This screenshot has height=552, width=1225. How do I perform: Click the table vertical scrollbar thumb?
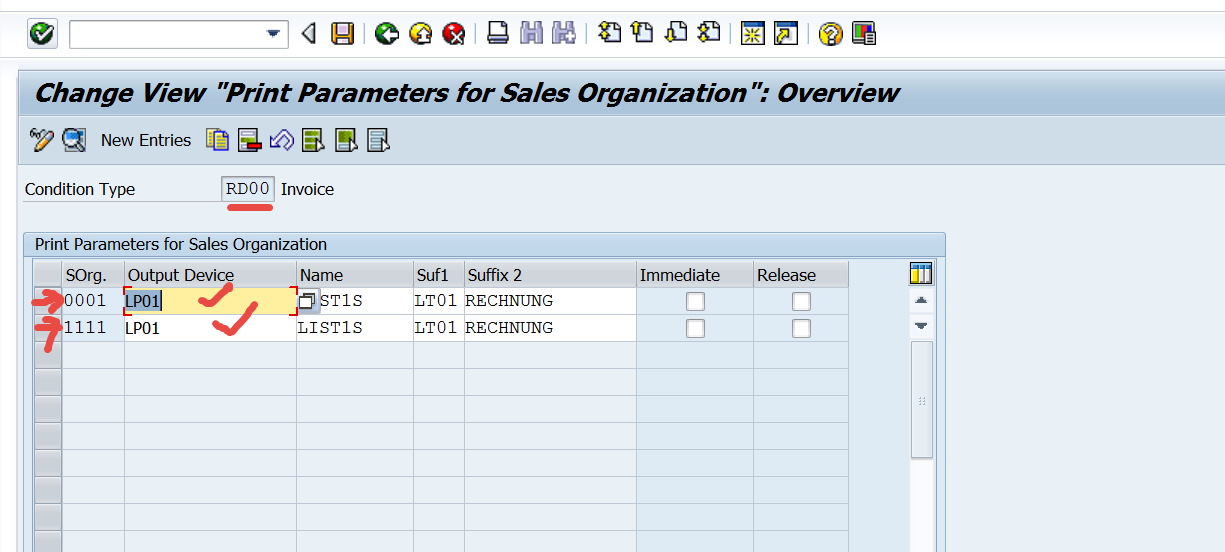point(921,400)
